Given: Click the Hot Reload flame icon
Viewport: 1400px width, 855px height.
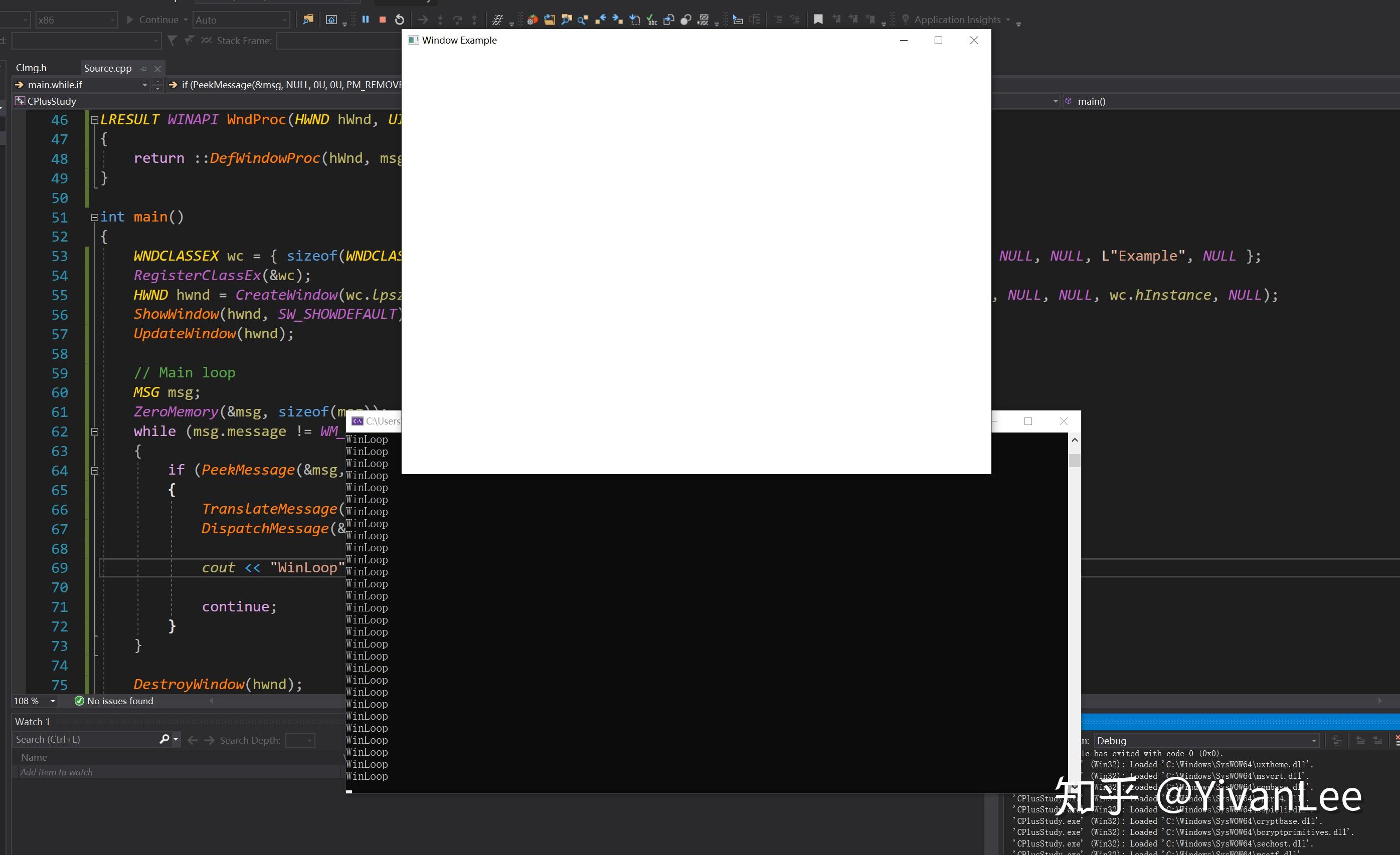Looking at the screenshot, I should [x=532, y=20].
